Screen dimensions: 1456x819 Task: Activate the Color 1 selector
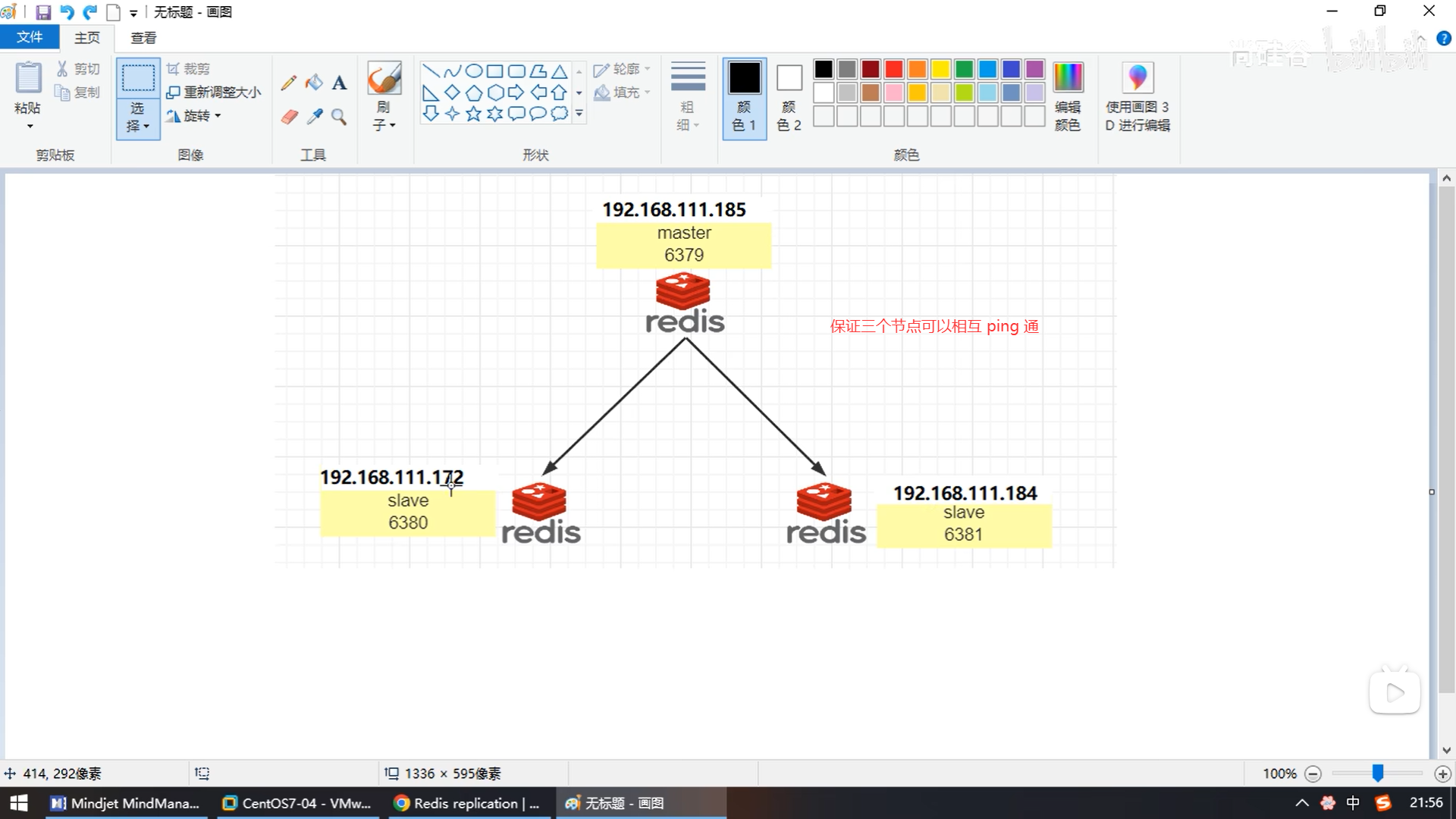(x=744, y=98)
